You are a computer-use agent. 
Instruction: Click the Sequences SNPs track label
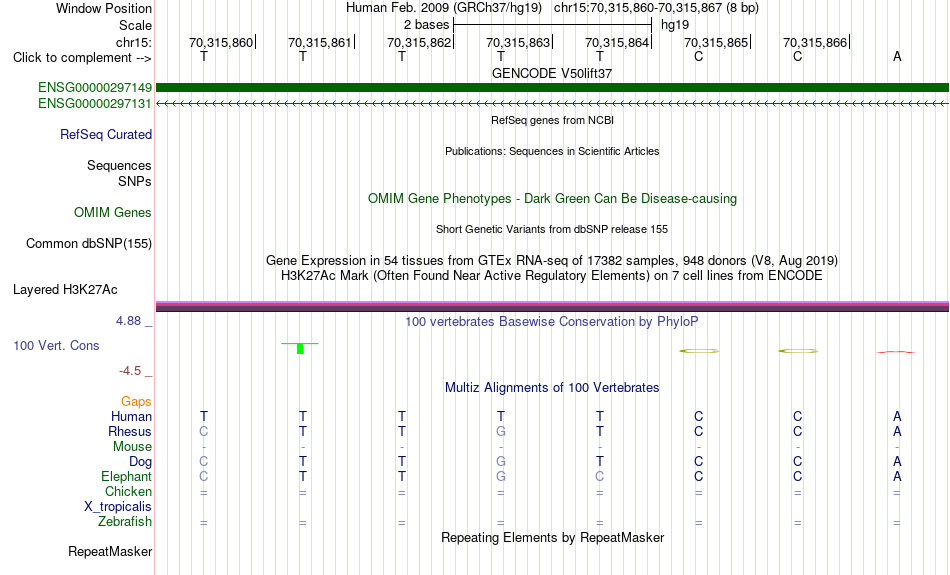119,173
